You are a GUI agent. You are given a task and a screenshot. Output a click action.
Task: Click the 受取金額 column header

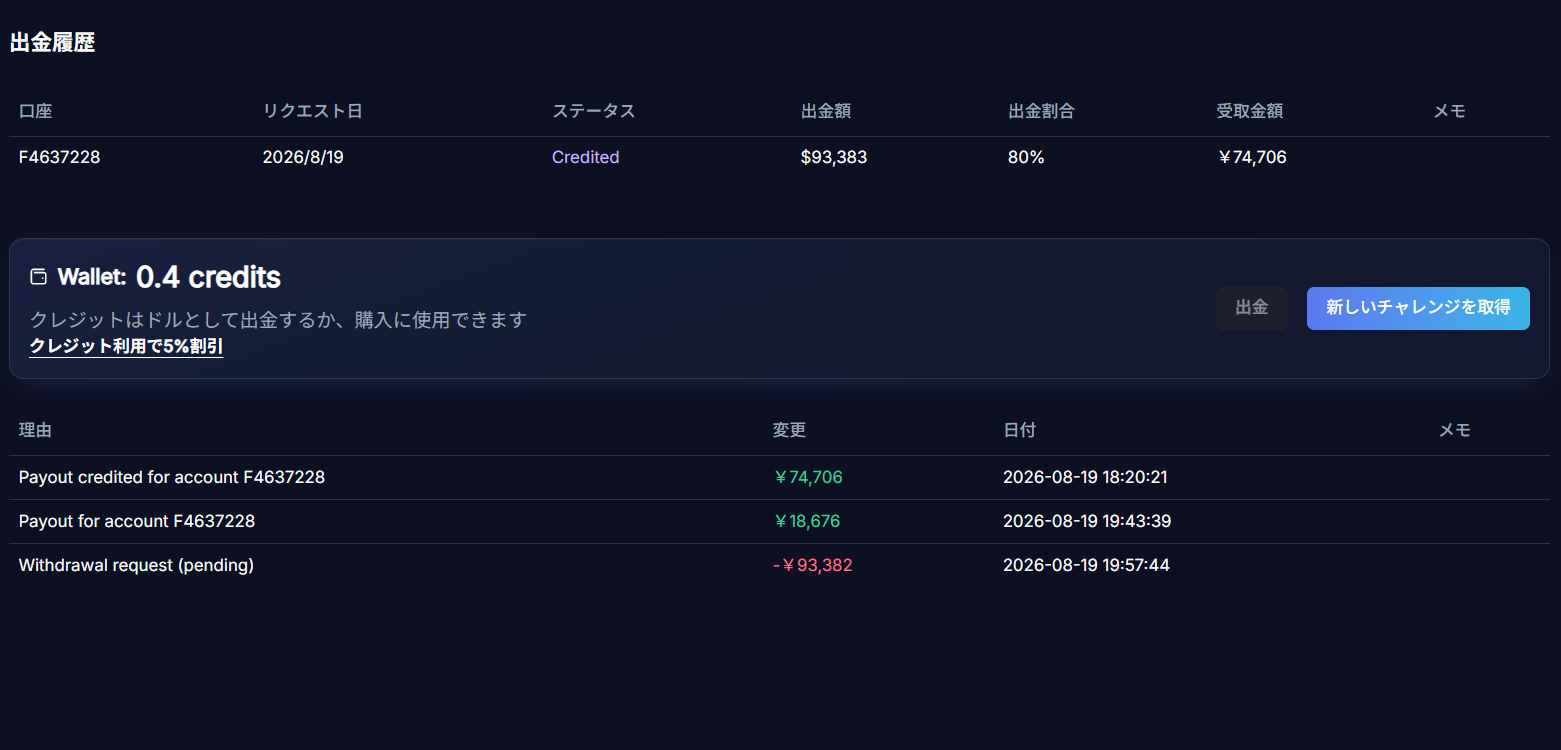click(1249, 111)
